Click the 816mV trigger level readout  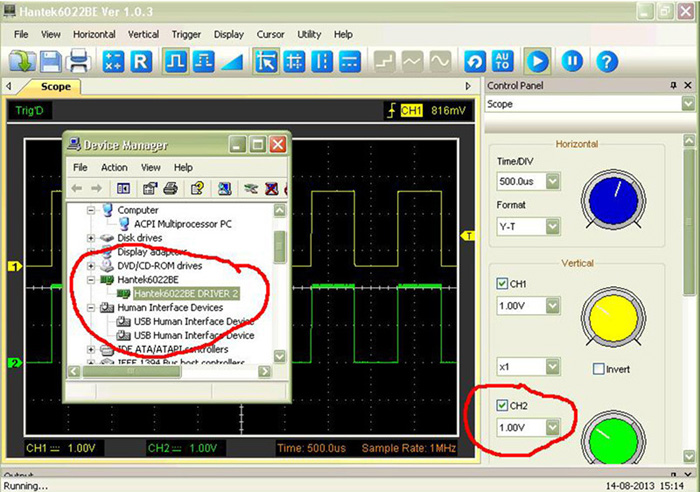[x=448, y=111]
